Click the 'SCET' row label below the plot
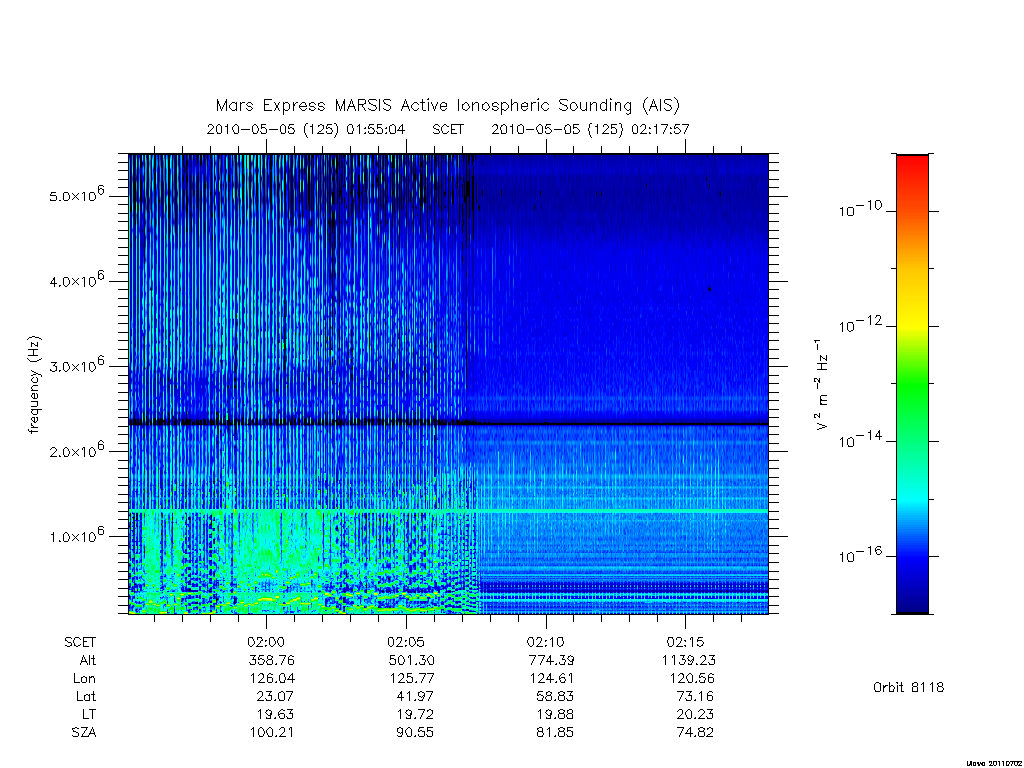This screenshot has width=1024, height=768. (80, 643)
